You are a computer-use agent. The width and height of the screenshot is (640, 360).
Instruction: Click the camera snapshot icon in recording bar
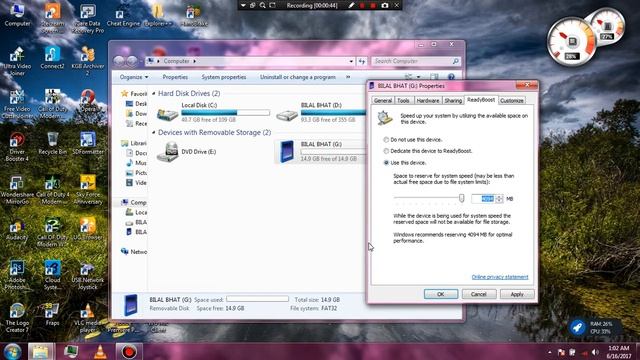(x=384, y=5)
